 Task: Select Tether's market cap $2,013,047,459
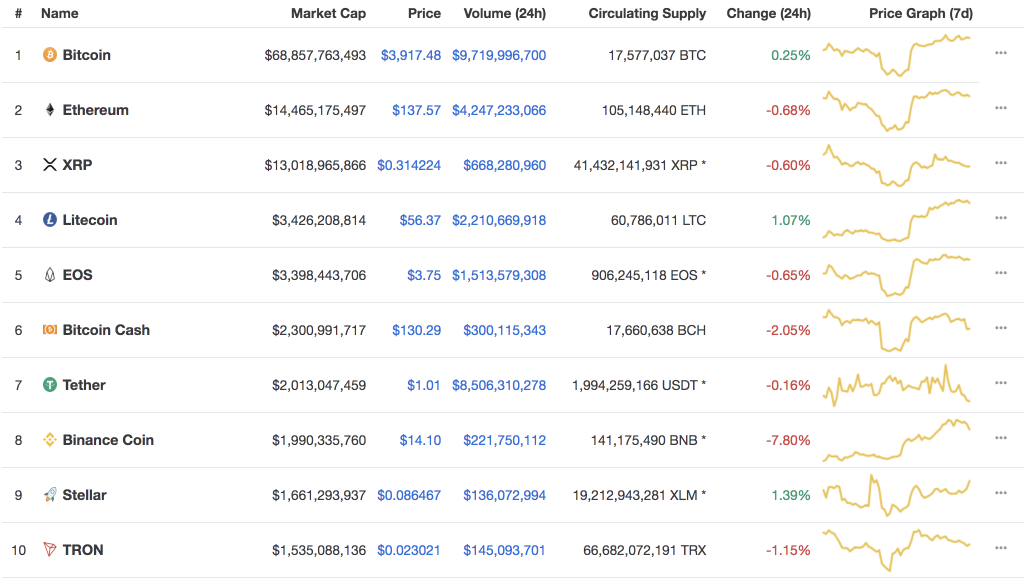(x=319, y=385)
